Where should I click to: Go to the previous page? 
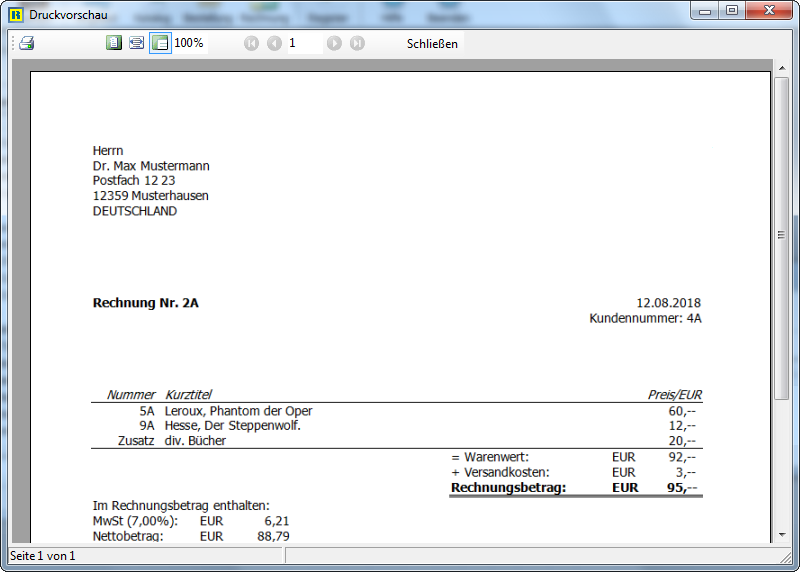[x=274, y=43]
